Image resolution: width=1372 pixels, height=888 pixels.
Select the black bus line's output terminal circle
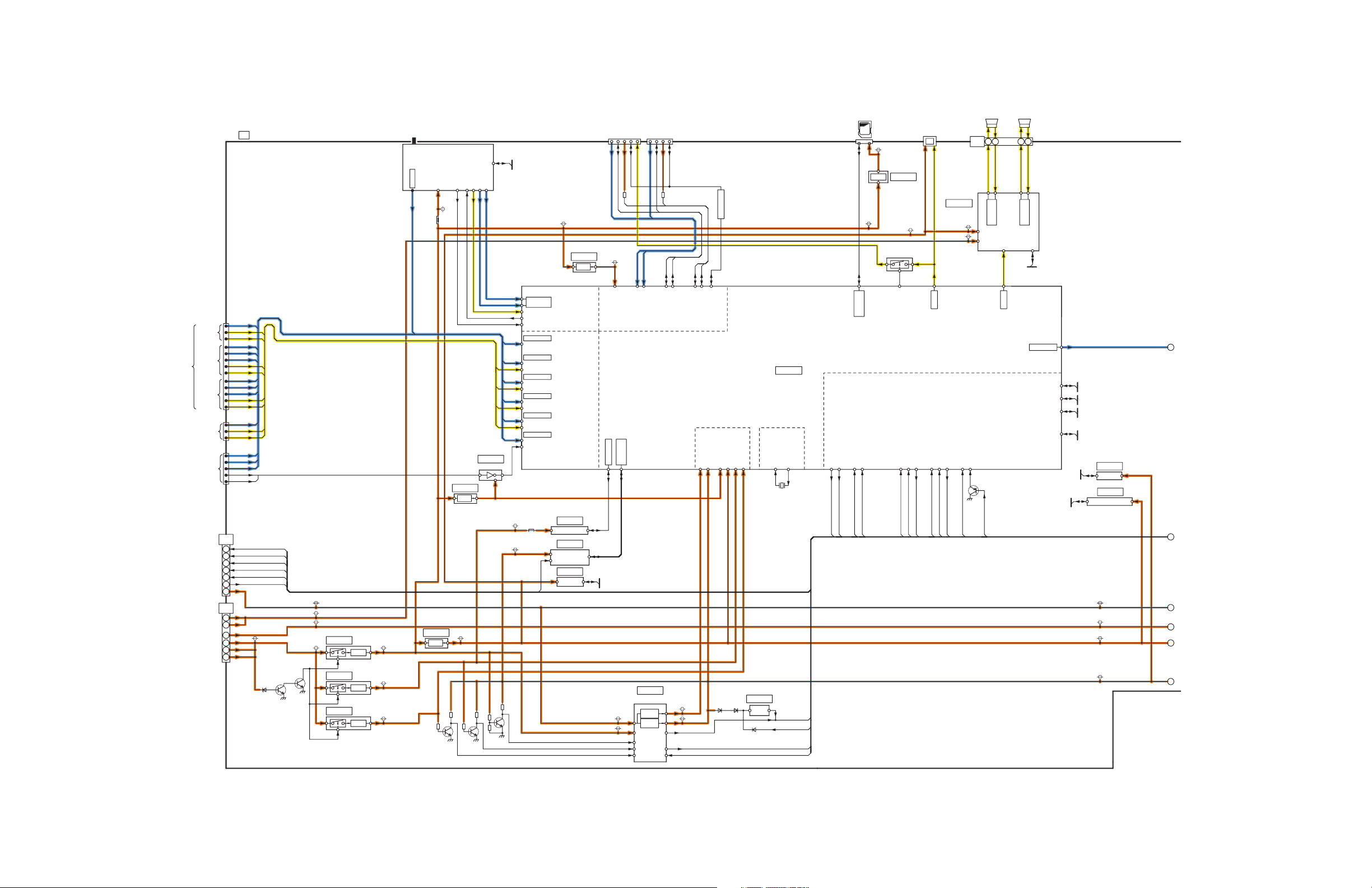point(1170,537)
